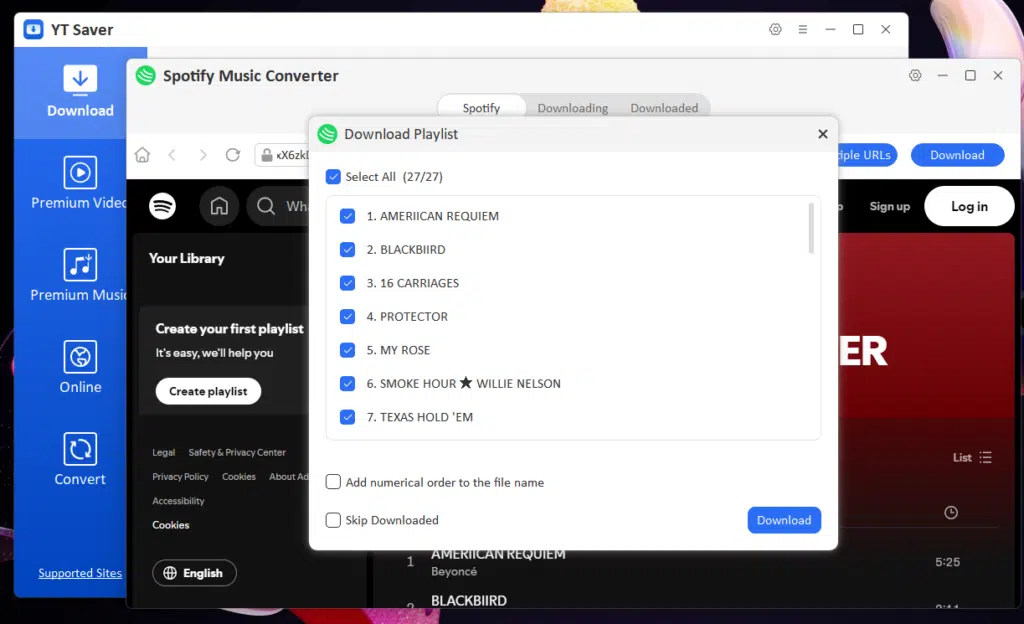Switch to the Convert section
Viewport: 1024px width, 624px height.
[x=80, y=456]
